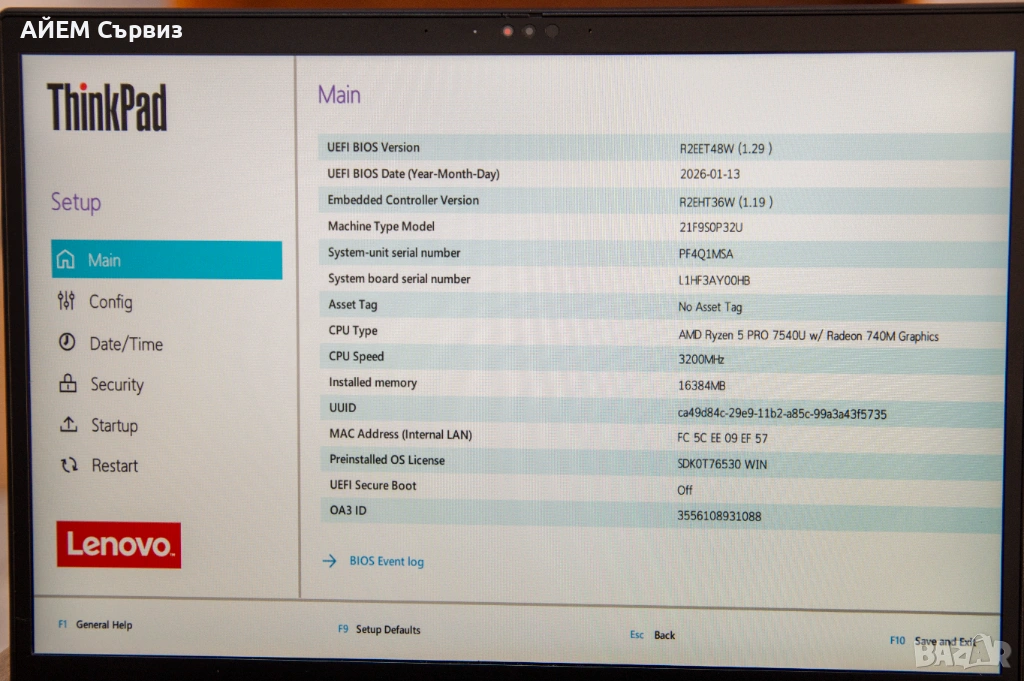Click F9 Setup Defaults
The width and height of the screenshot is (1024, 681).
click(x=379, y=630)
